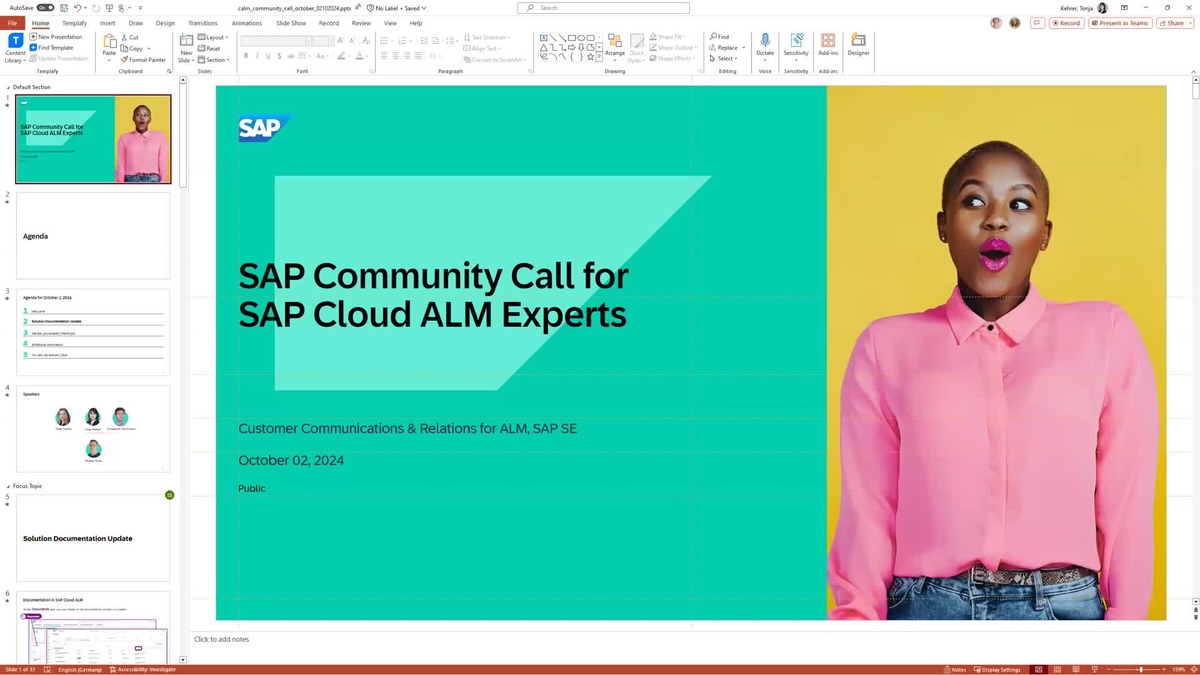Open the Layout dropdown
The height and width of the screenshot is (675, 1200).
[215, 37]
